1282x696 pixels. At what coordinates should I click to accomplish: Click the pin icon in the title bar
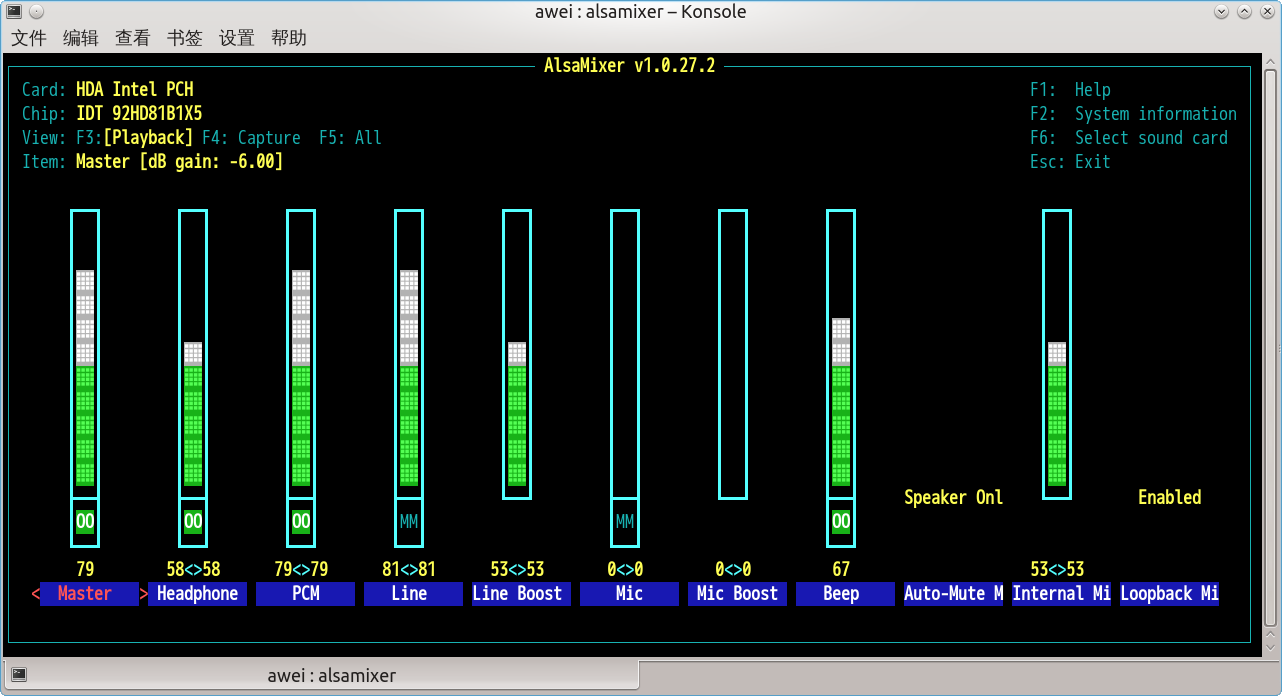point(37,12)
